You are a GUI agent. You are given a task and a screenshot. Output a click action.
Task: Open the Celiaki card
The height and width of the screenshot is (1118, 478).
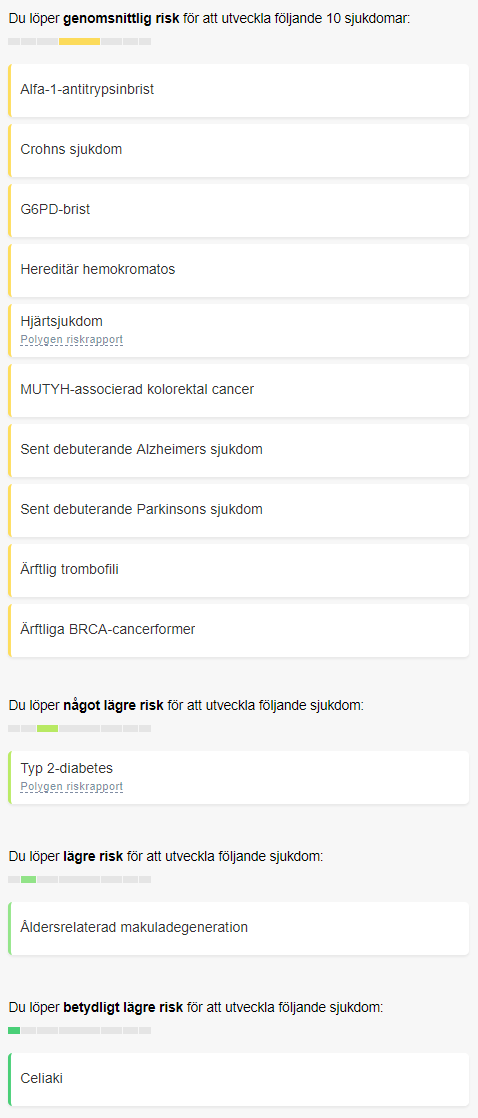(238, 1079)
